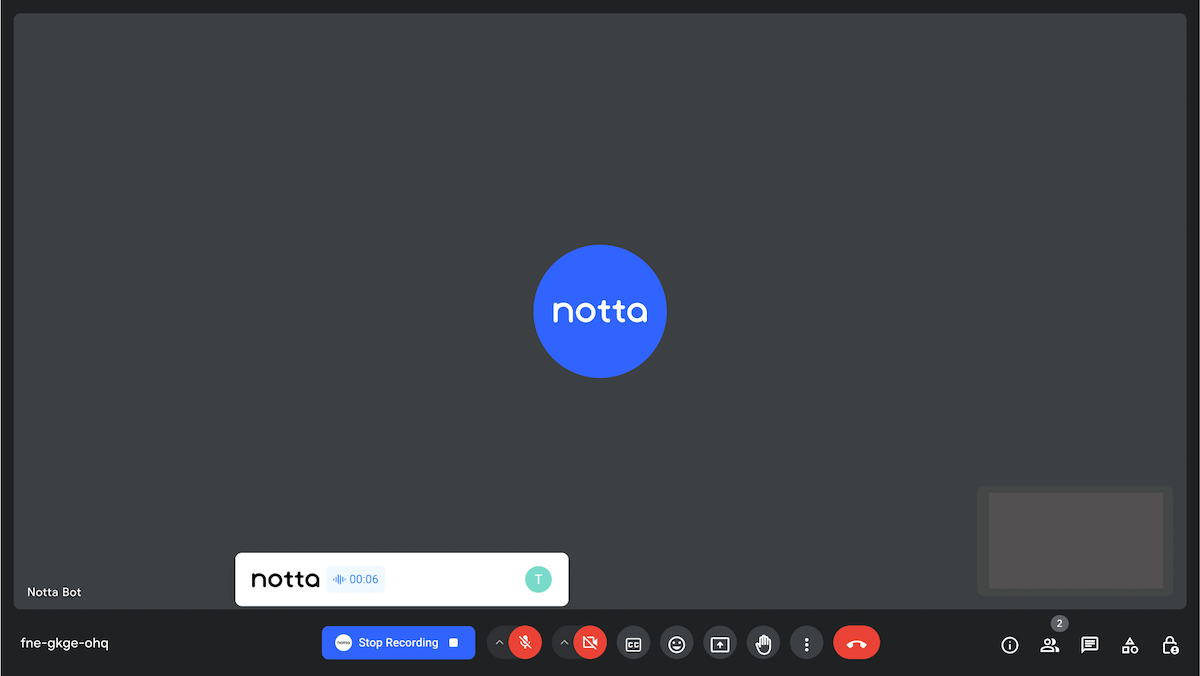Open the activities panel
Image resolution: width=1200 pixels, height=676 pixels.
point(1130,645)
